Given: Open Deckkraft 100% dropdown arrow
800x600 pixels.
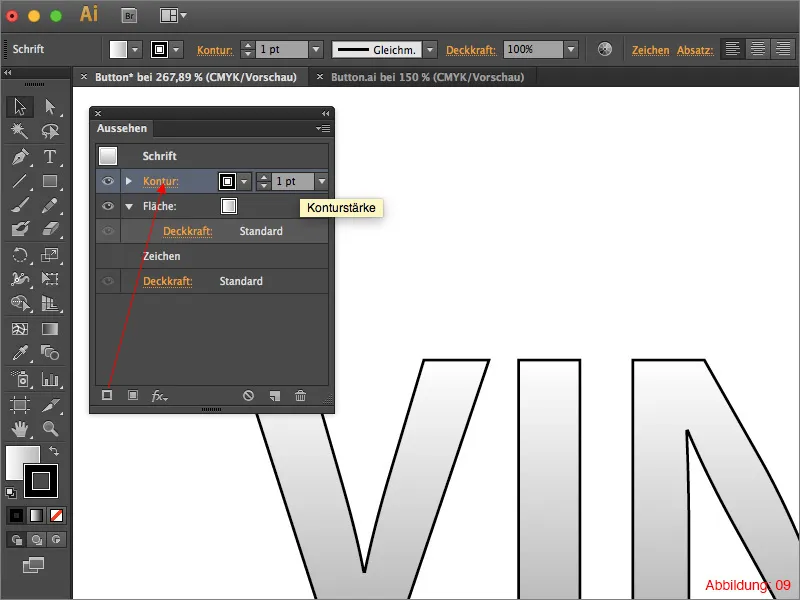Looking at the screenshot, I should pyautogui.click(x=571, y=49).
